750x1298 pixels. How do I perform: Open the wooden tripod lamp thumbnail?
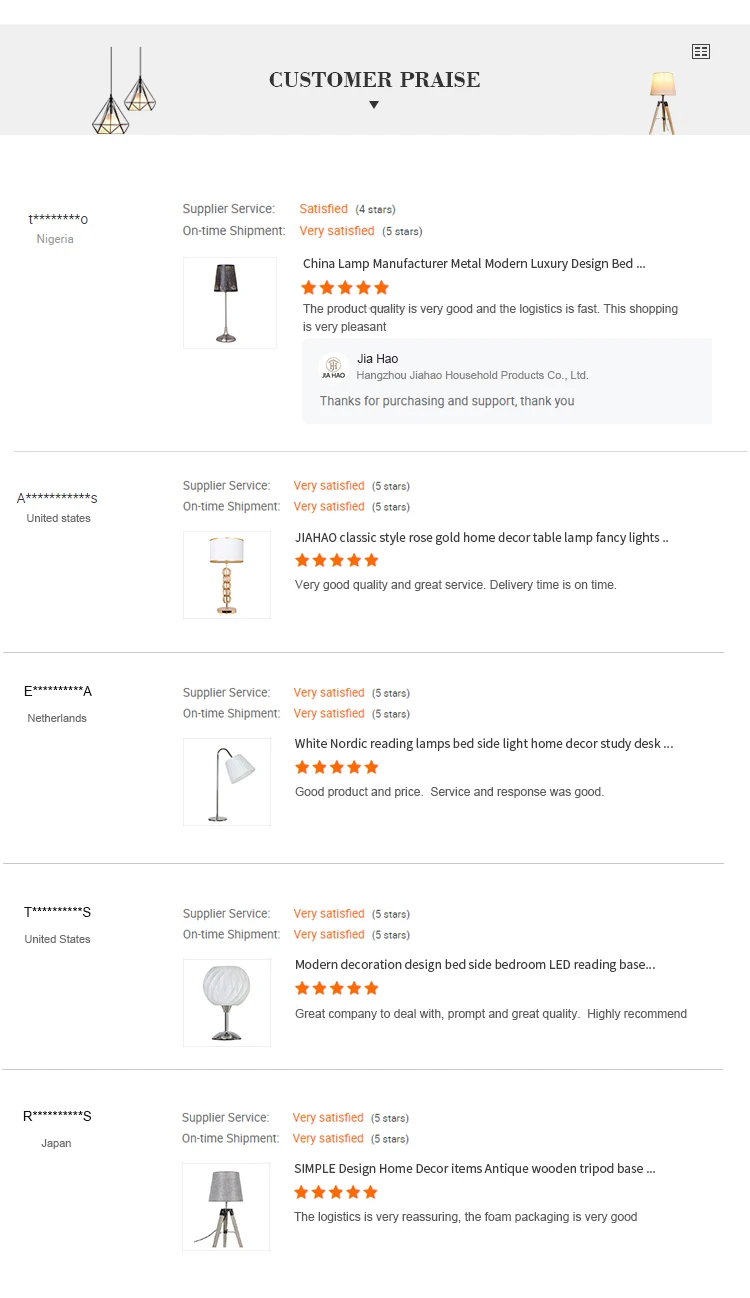click(226, 1207)
